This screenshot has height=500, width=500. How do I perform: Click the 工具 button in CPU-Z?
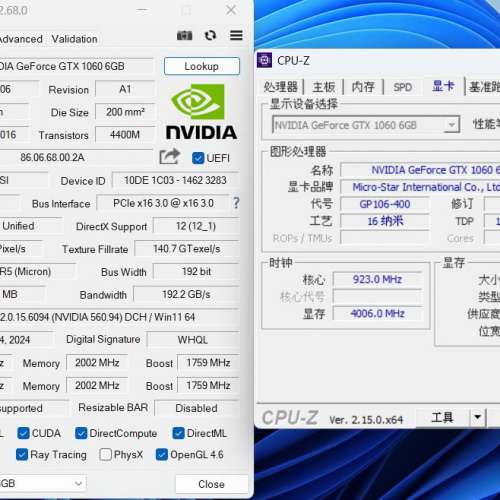(x=442, y=417)
